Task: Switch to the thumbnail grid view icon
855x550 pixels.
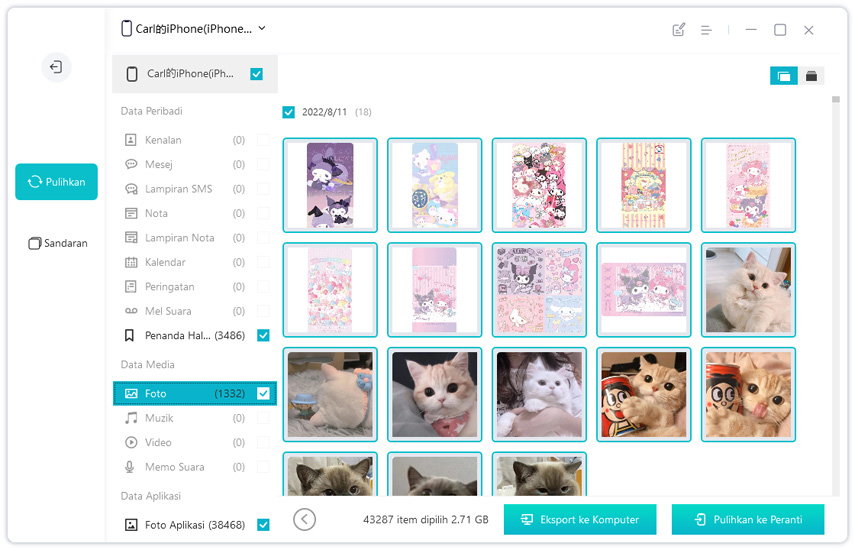Action: [x=783, y=76]
